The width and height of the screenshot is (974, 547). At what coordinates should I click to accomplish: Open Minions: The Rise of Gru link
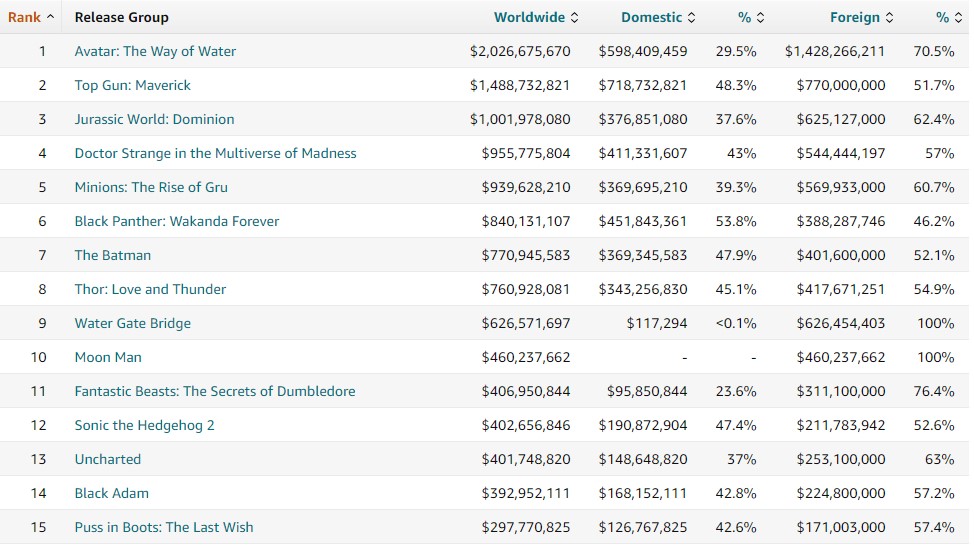click(x=151, y=187)
